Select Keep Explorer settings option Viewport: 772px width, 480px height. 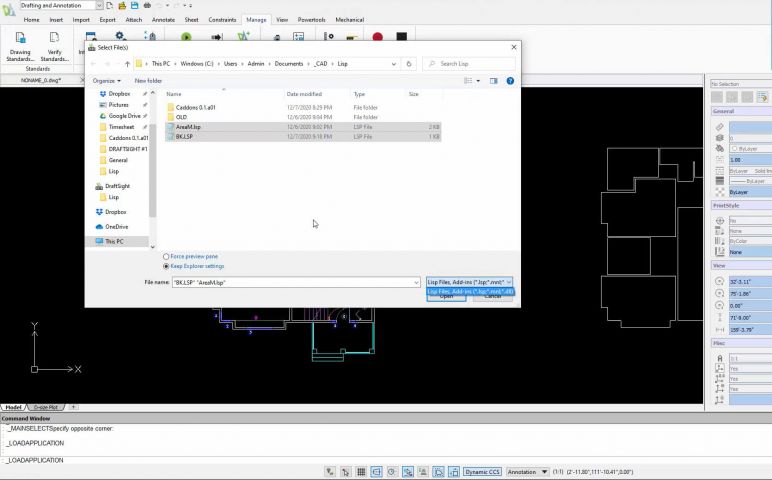coord(166,266)
